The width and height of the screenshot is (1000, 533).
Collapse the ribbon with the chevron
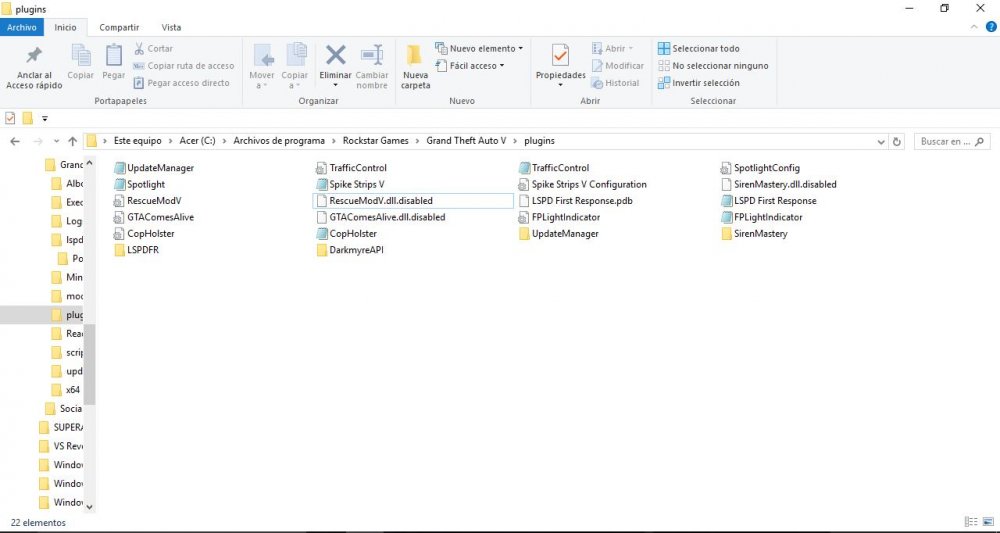click(x=974, y=27)
